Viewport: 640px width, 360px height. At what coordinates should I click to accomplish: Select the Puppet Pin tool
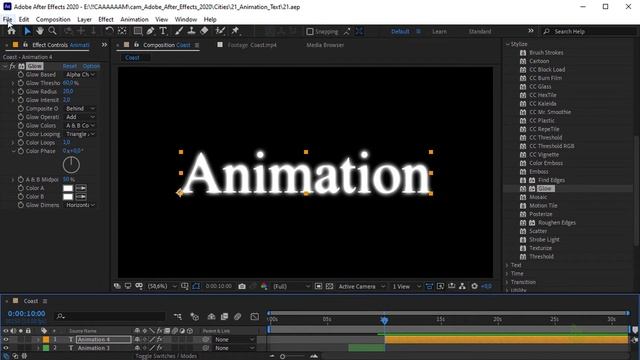pyautogui.click(x=235, y=31)
